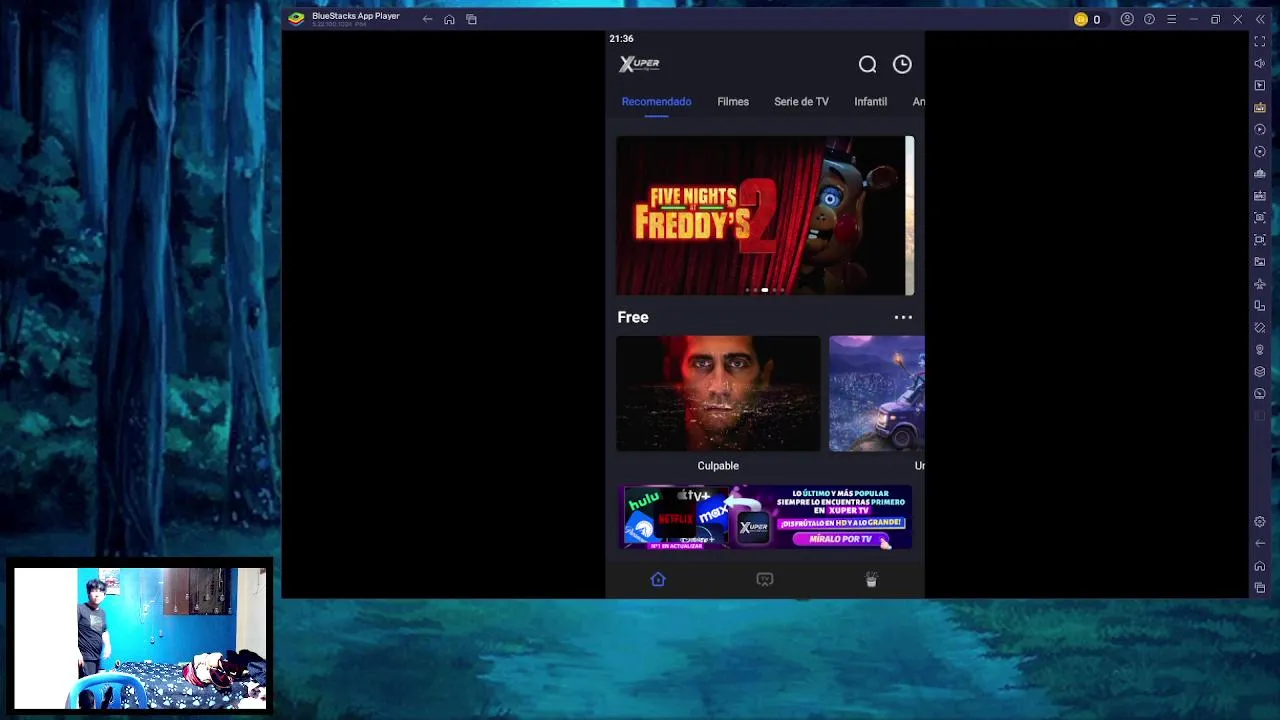Click the Míralo por TV button
This screenshot has width=1280, height=720.
(x=841, y=539)
